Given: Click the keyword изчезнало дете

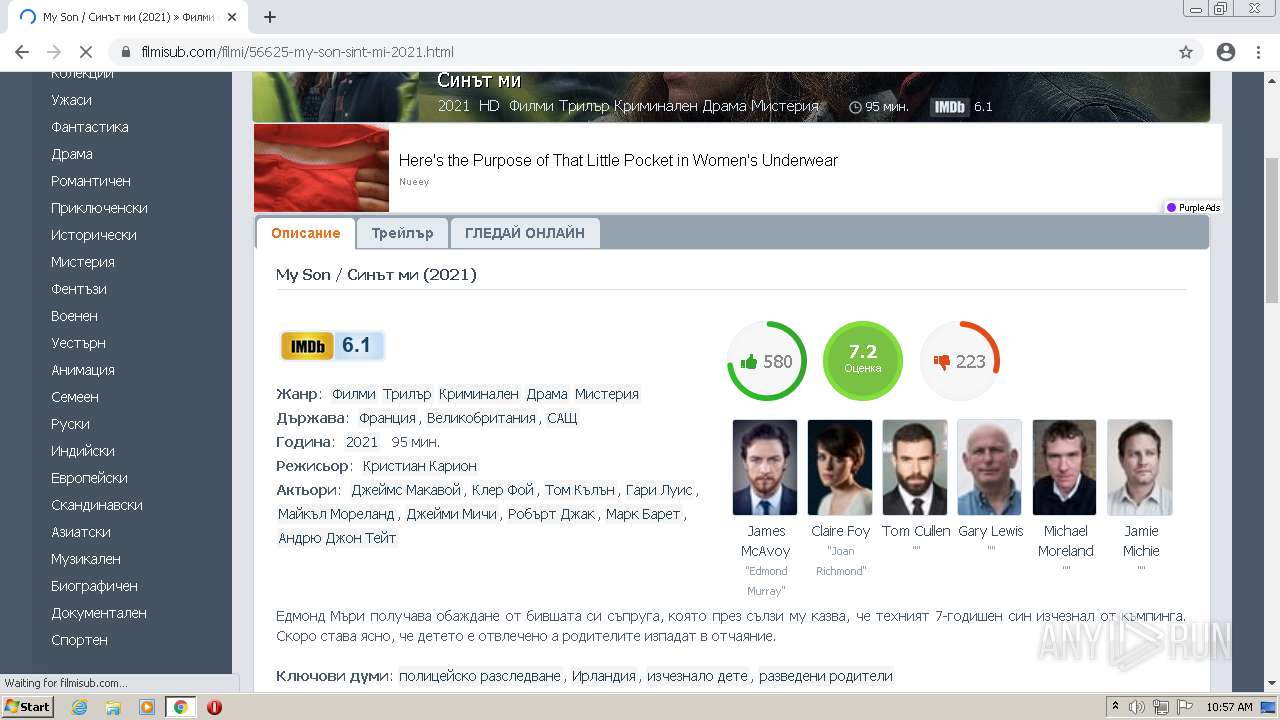Looking at the screenshot, I should [697, 676].
